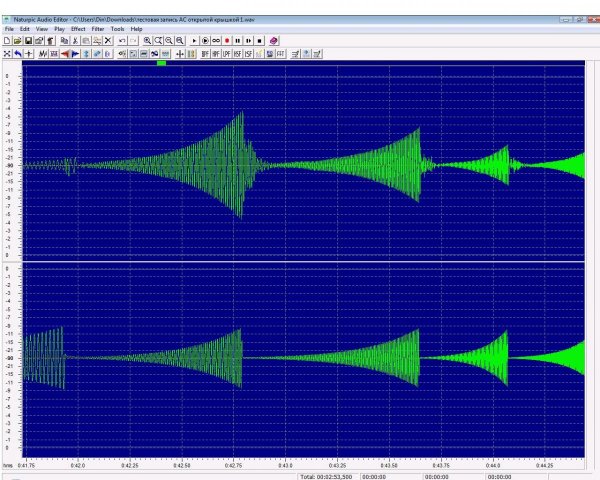Viewport: 600px width, 480px height.
Task: Click the Total 00:02:53,500 status field
Action: [326, 477]
